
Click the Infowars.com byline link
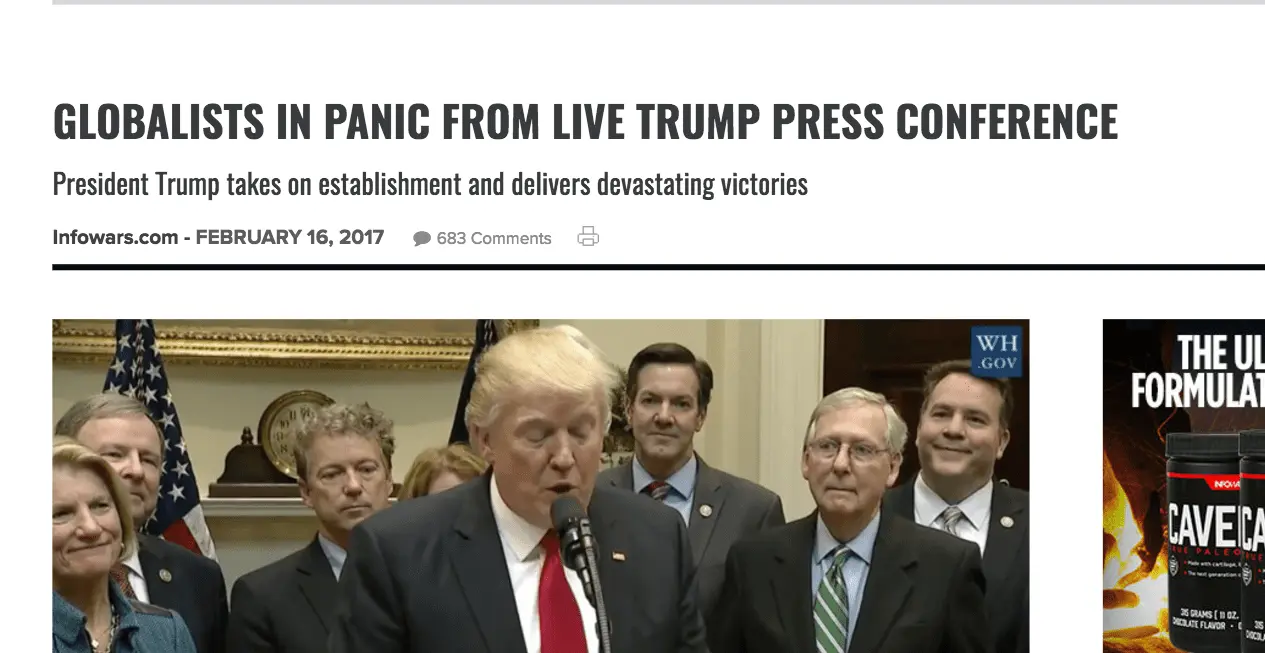pos(115,237)
